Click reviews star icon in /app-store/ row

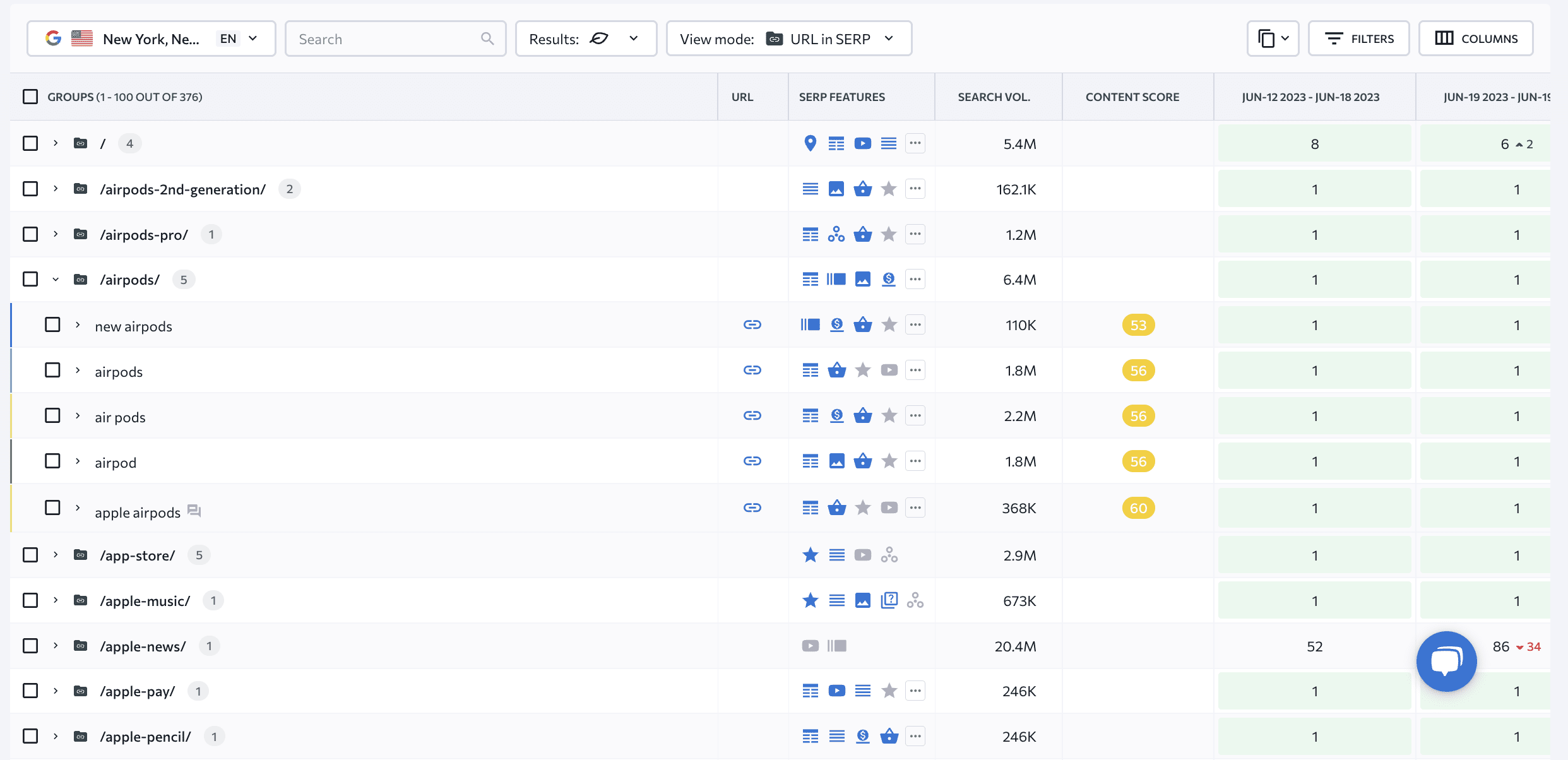811,555
